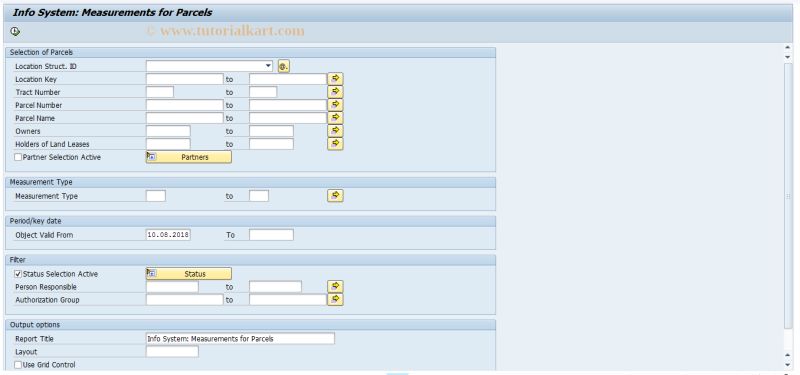Click the Authorization Group to field
The image size is (800, 375).
point(288,299)
